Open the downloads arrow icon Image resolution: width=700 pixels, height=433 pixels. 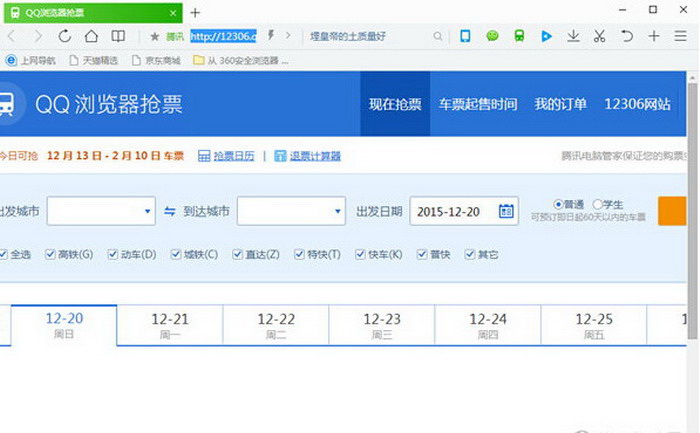click(x=573, y=36)
